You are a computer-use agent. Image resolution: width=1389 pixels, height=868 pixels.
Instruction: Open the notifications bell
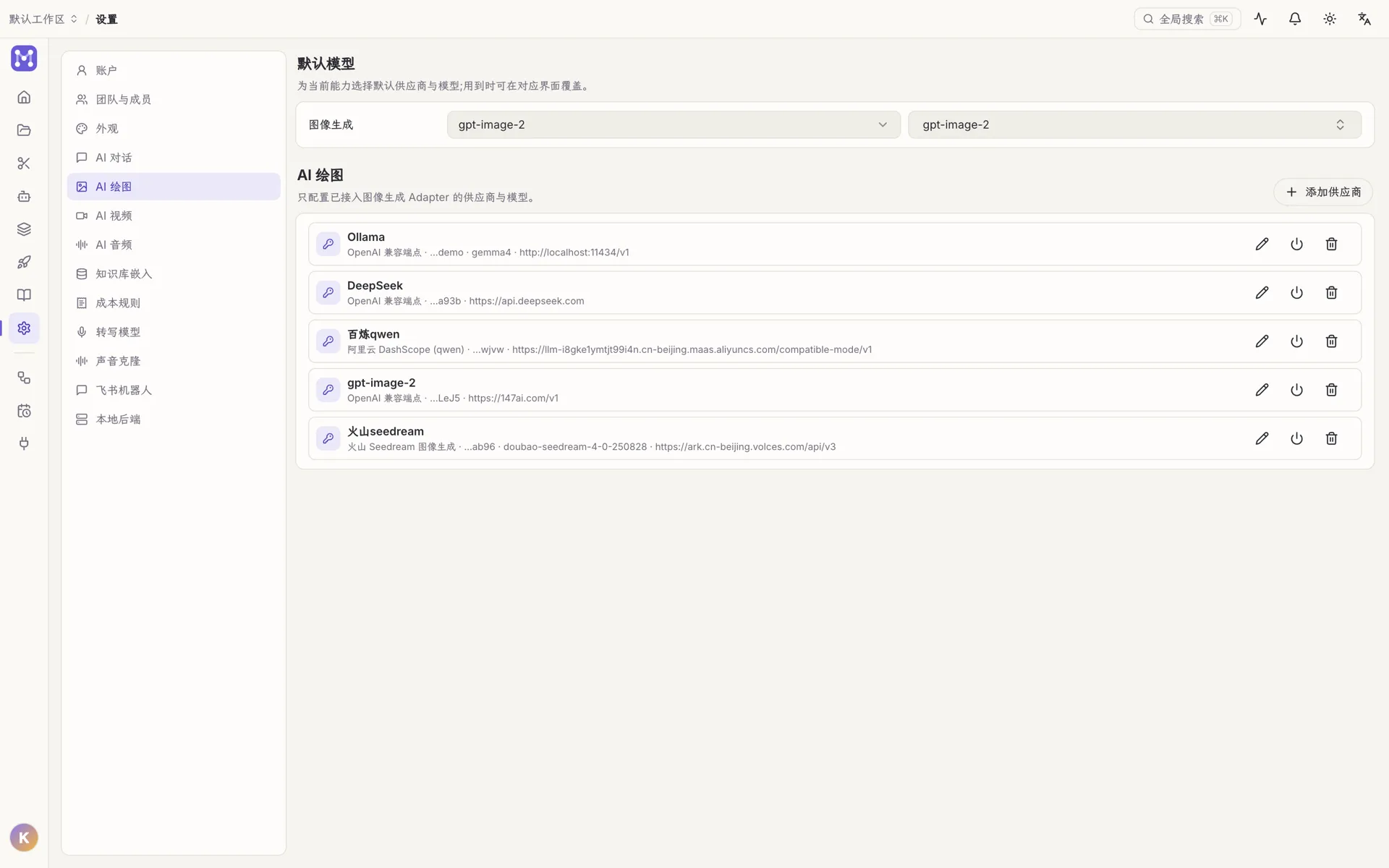click(x=1295, y=19)
